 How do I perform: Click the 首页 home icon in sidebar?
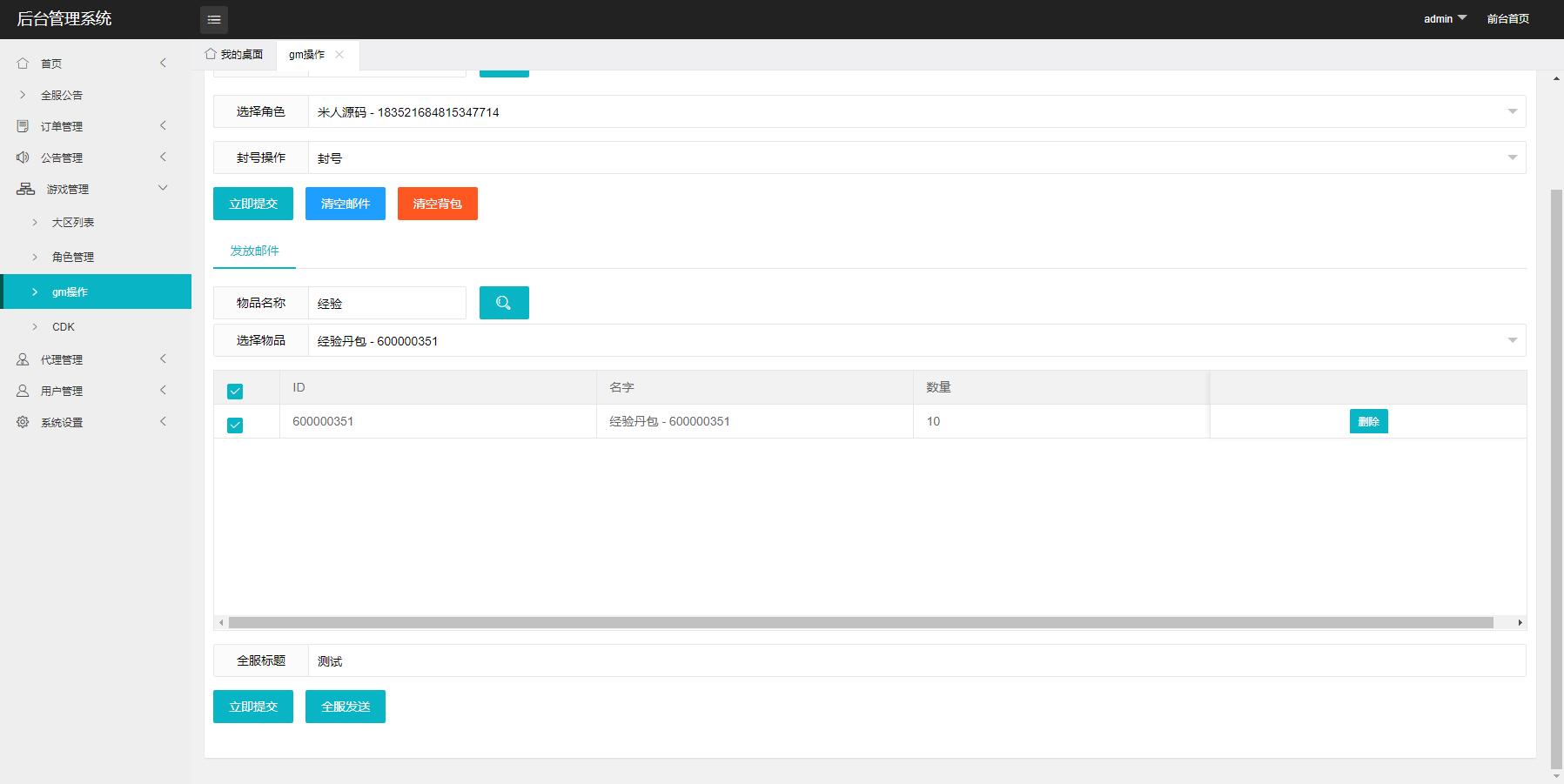coord(23,64)
